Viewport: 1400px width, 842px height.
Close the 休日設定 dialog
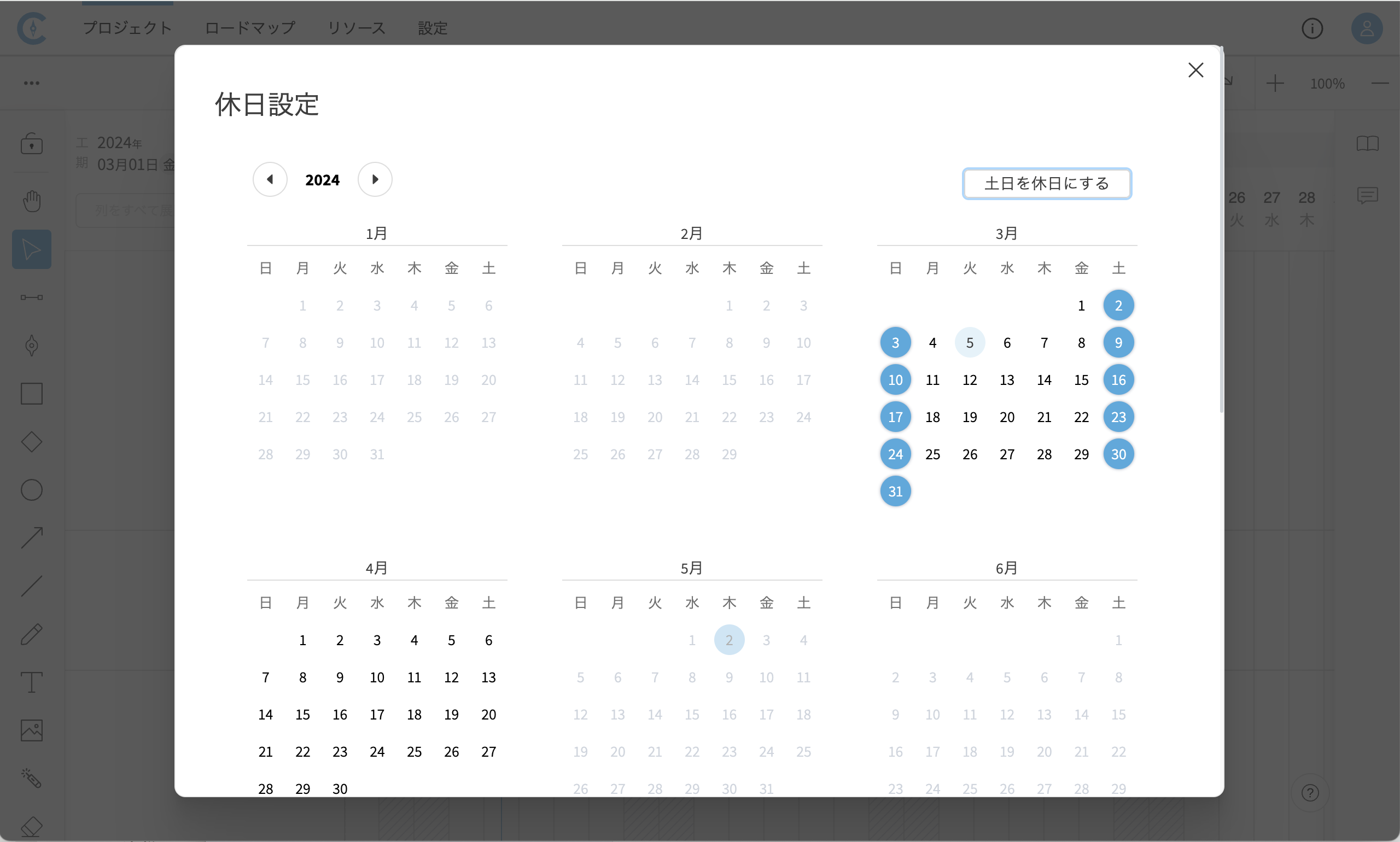1195,71
